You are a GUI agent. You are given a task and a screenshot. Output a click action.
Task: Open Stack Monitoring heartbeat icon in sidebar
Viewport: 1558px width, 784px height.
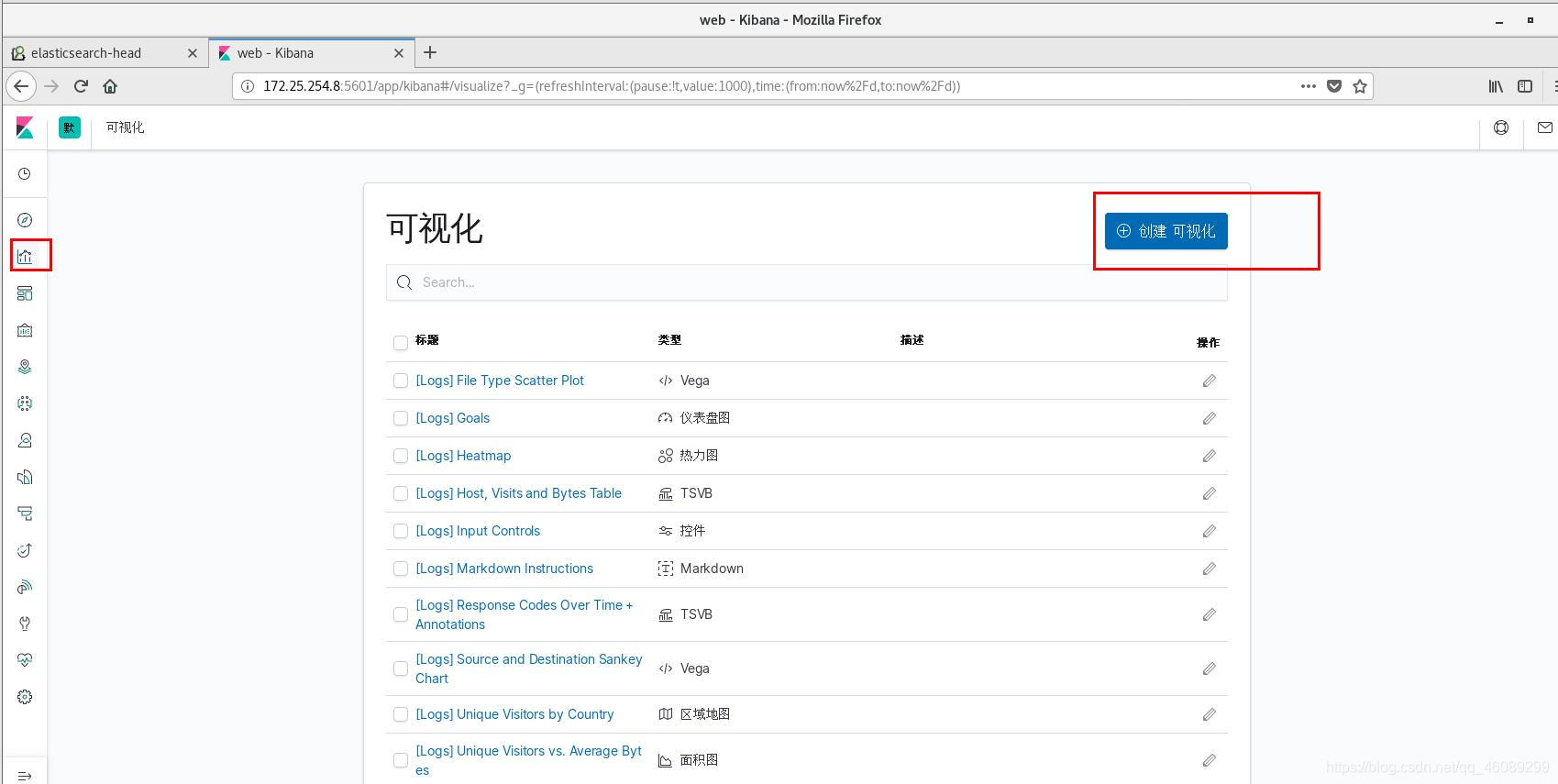25,660
